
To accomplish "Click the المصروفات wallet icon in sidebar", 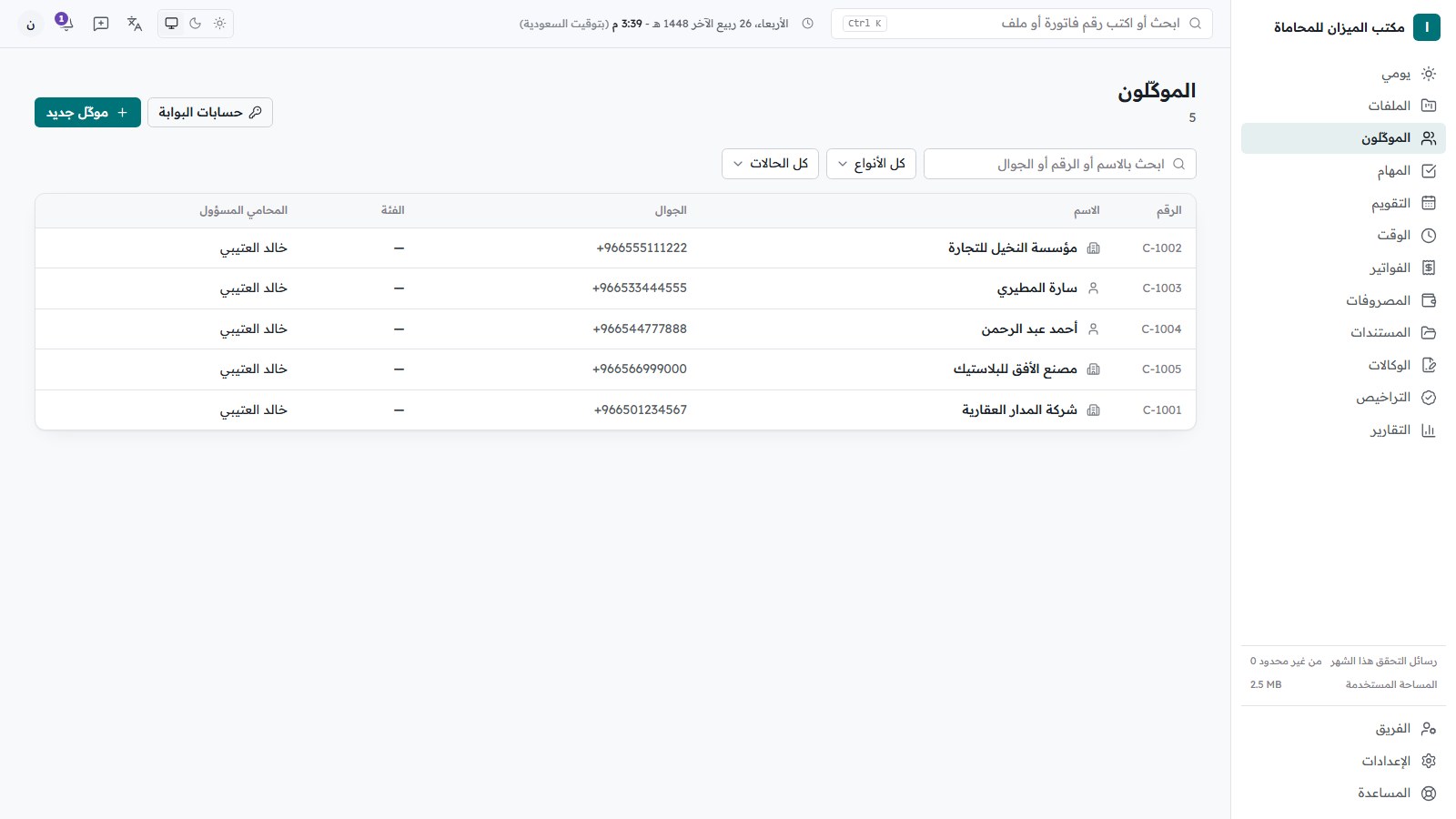I will click(x=1429, y=300).
